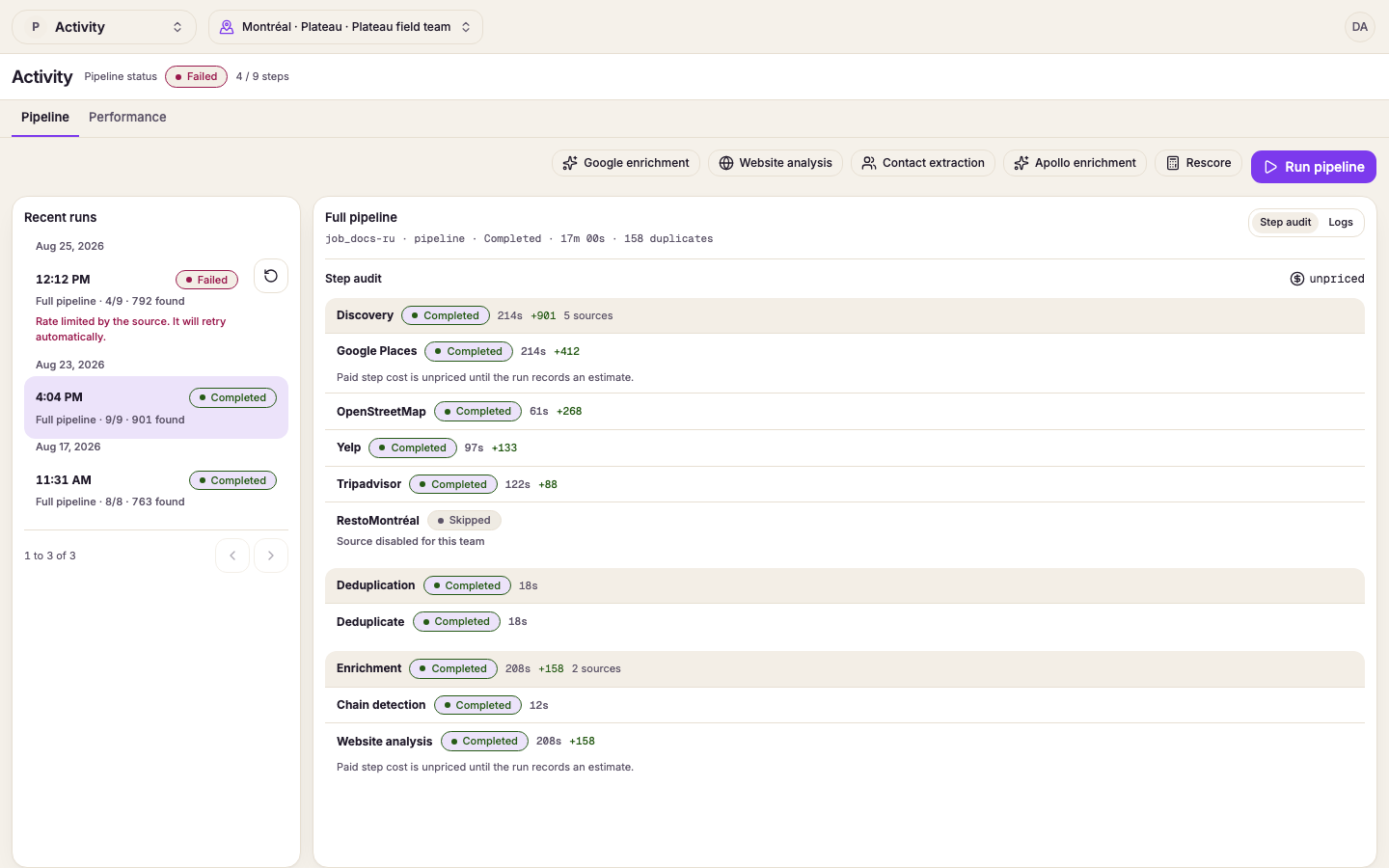This screenshot has width=1389, height=868.
Task: Collapse the Discovery step group header
Action: pos(845,315)
